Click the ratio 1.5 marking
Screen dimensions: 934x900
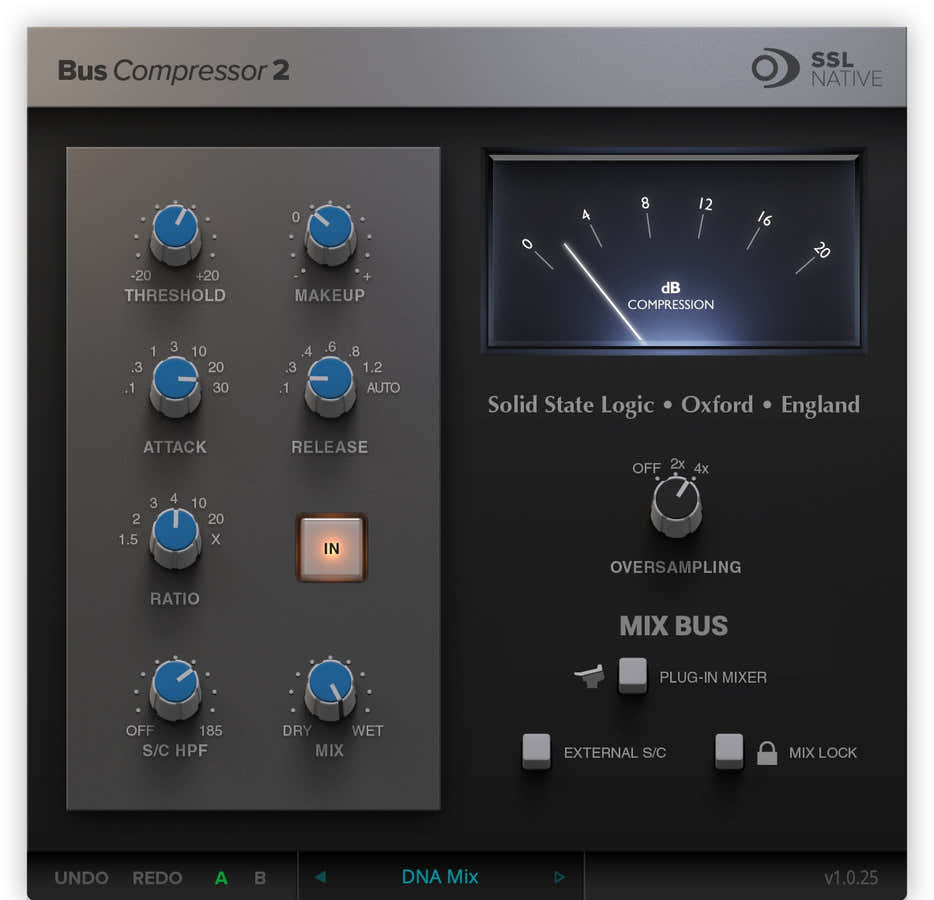point(127,540)
